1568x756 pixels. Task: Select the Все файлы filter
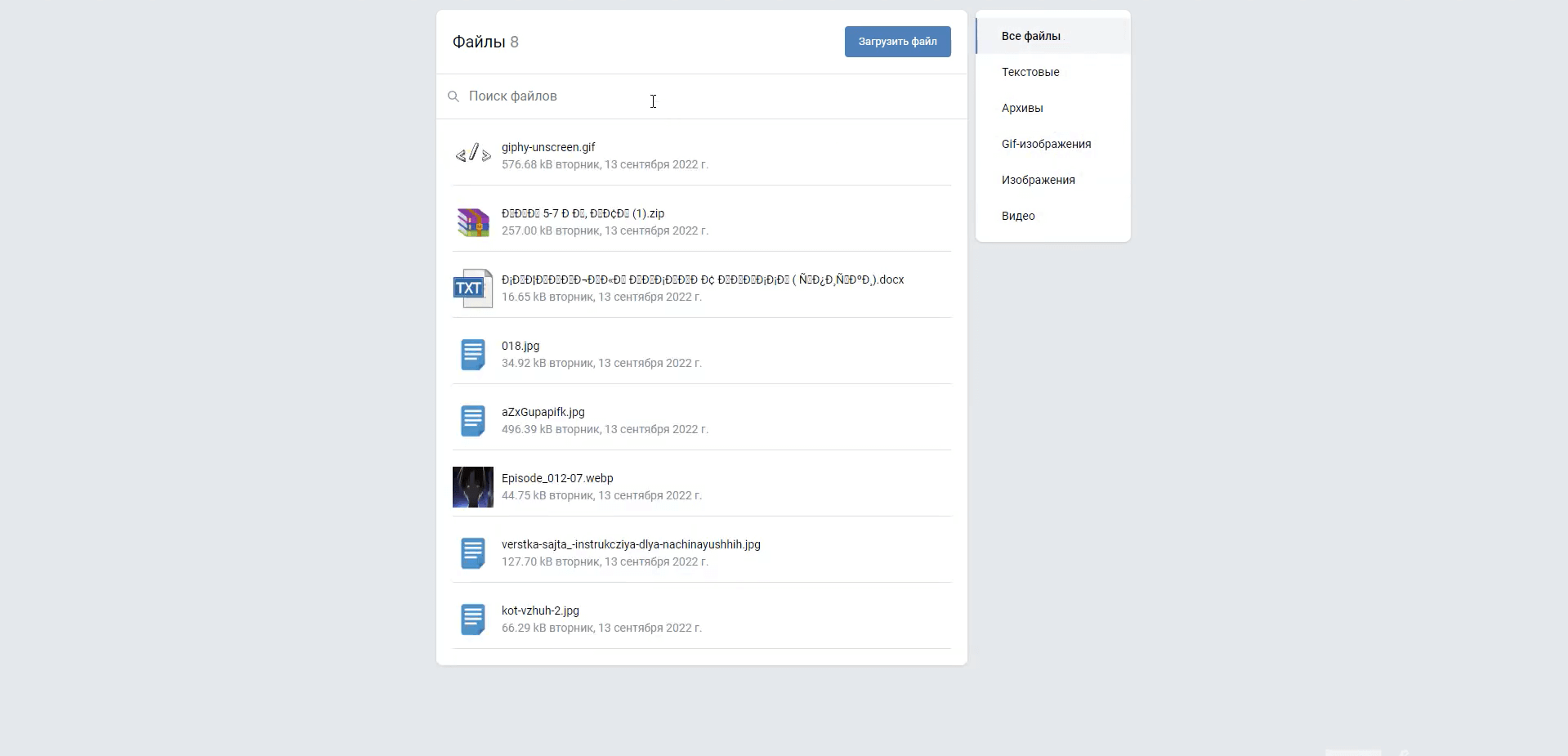(x=1053, y=36)
